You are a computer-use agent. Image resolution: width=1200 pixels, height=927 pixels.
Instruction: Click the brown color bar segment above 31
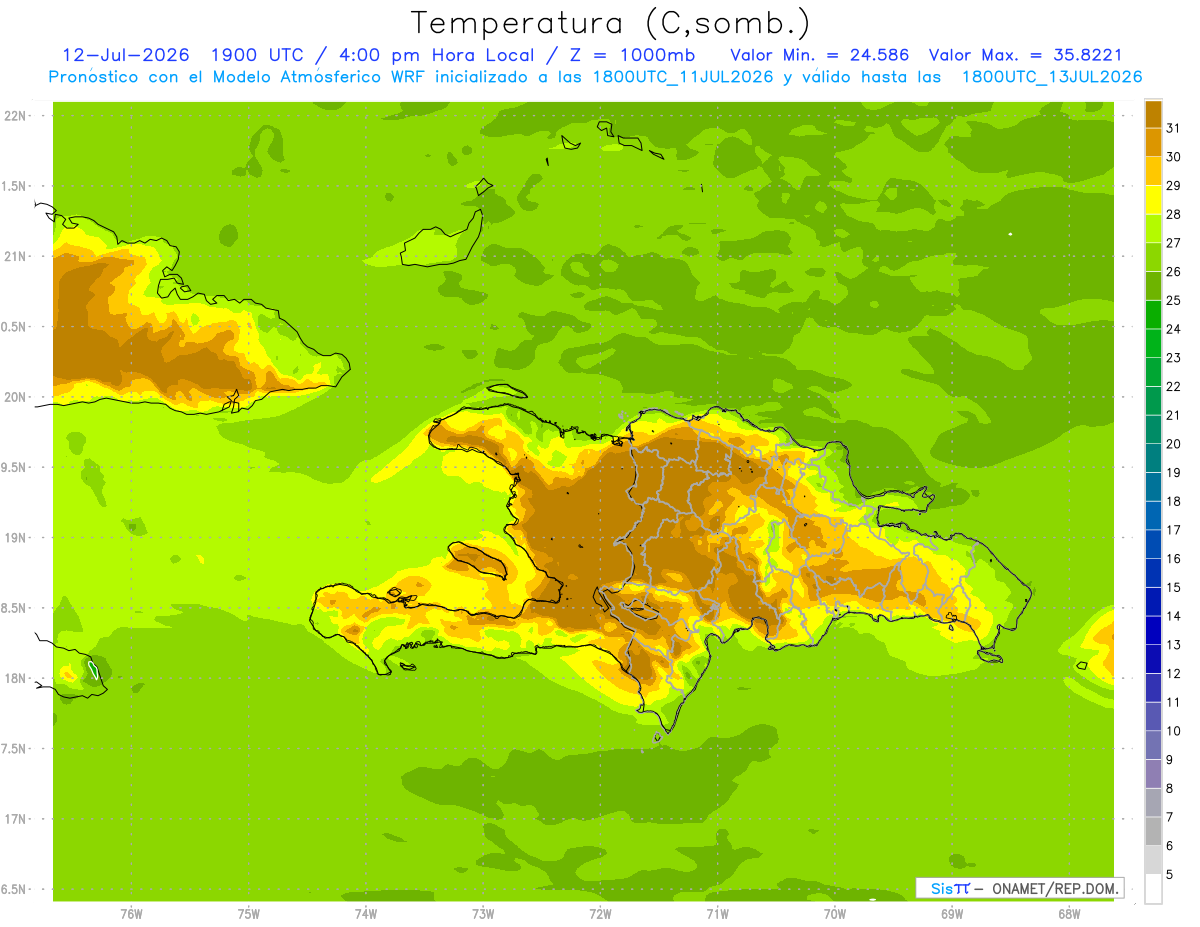(1153, 114)
